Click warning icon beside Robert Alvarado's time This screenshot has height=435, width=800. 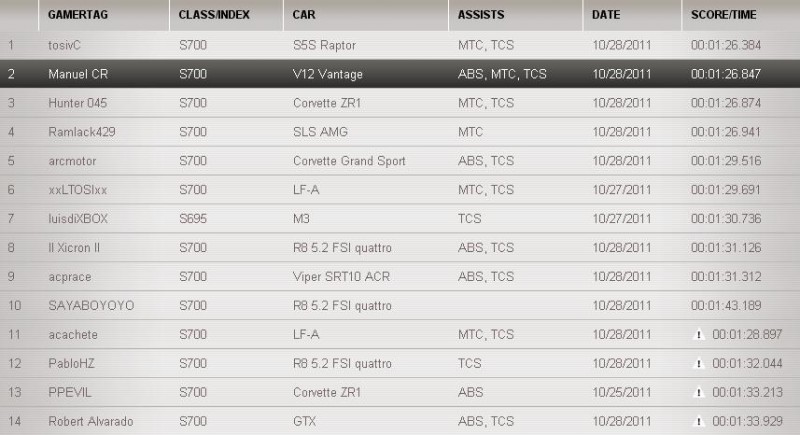699,422
